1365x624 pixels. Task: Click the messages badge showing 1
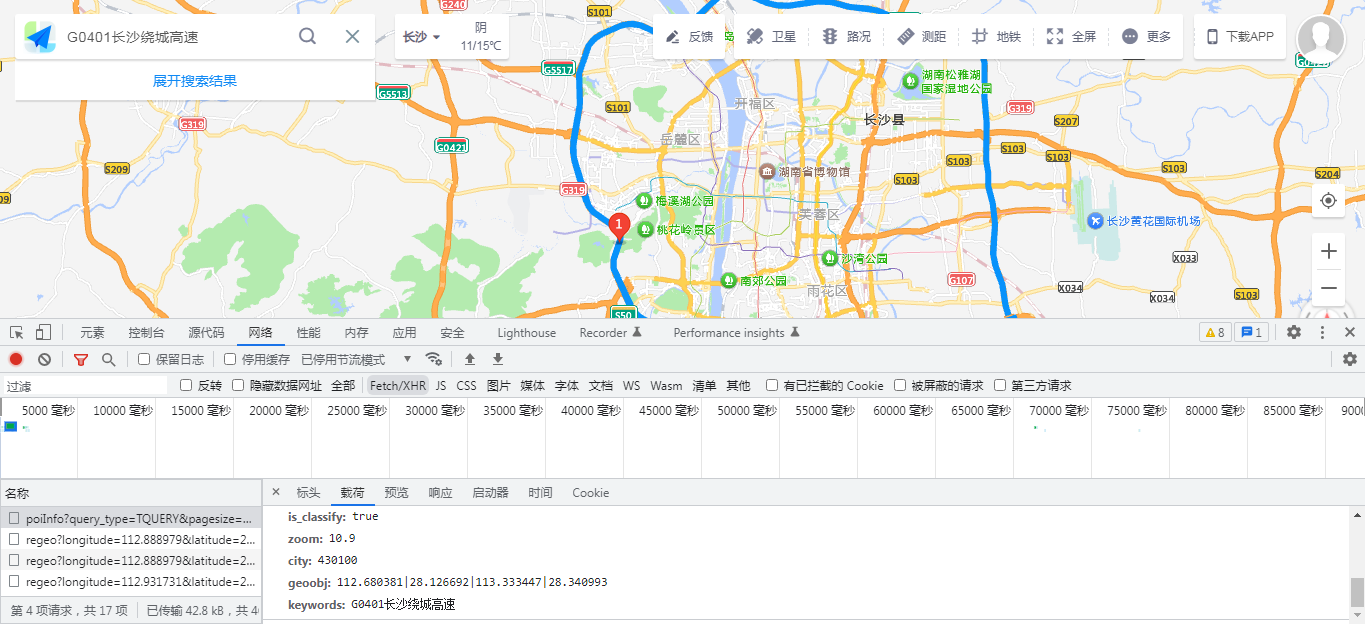click(x=1251, y=332)
